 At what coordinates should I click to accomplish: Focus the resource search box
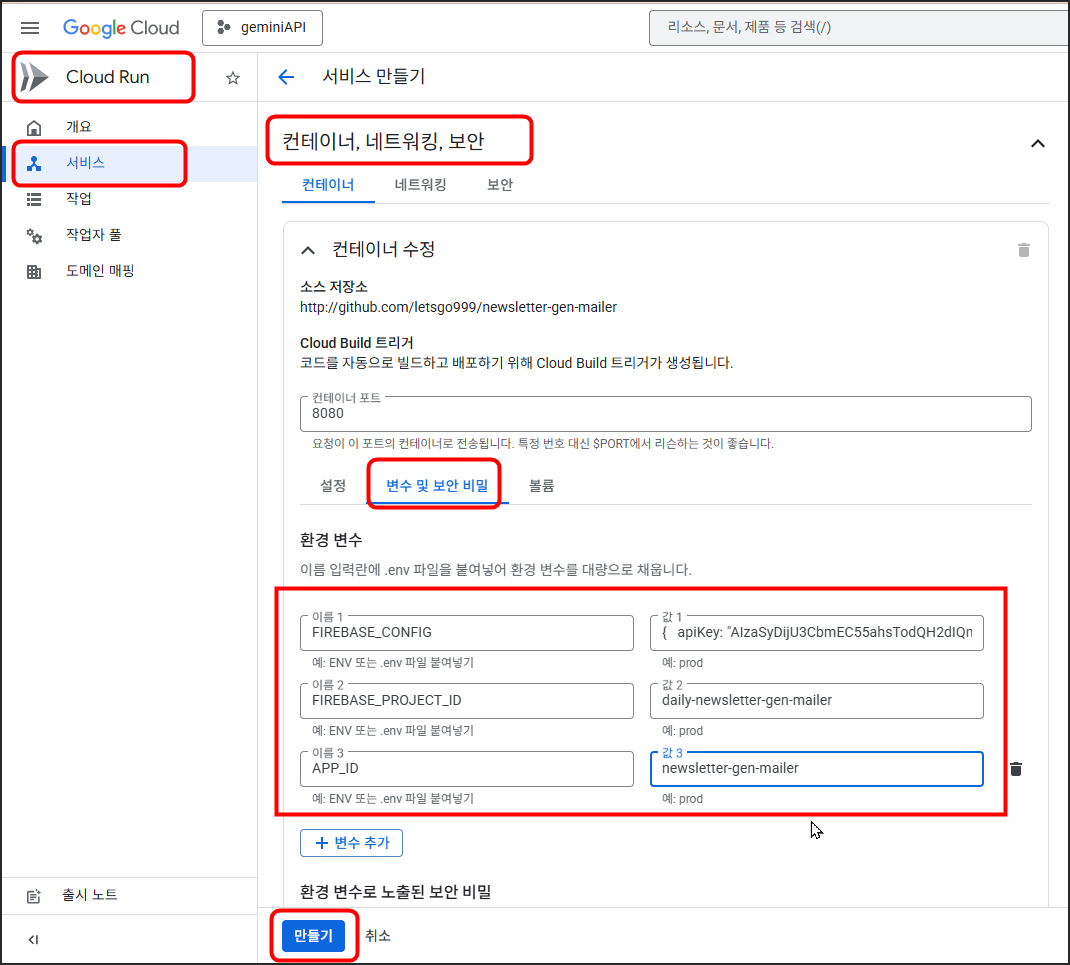(859, 27)
